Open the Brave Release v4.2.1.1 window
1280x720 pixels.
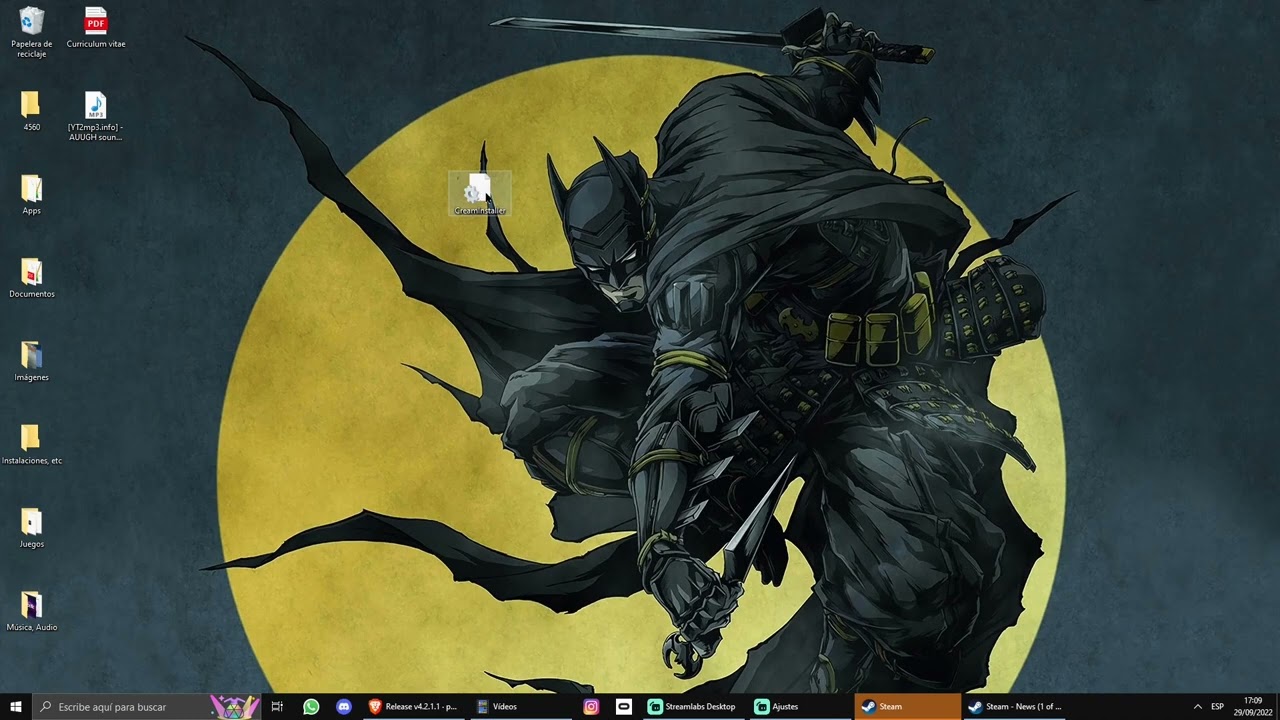(x=414, y=706)
